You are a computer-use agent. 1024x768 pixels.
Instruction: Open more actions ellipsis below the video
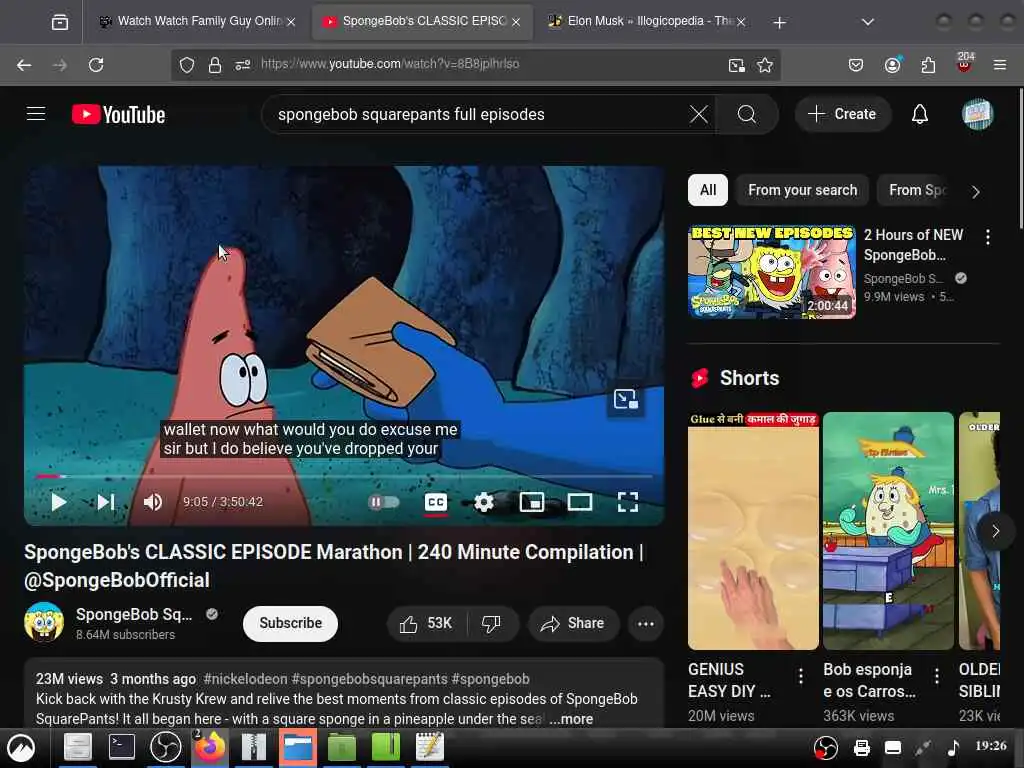pos(645,624)
